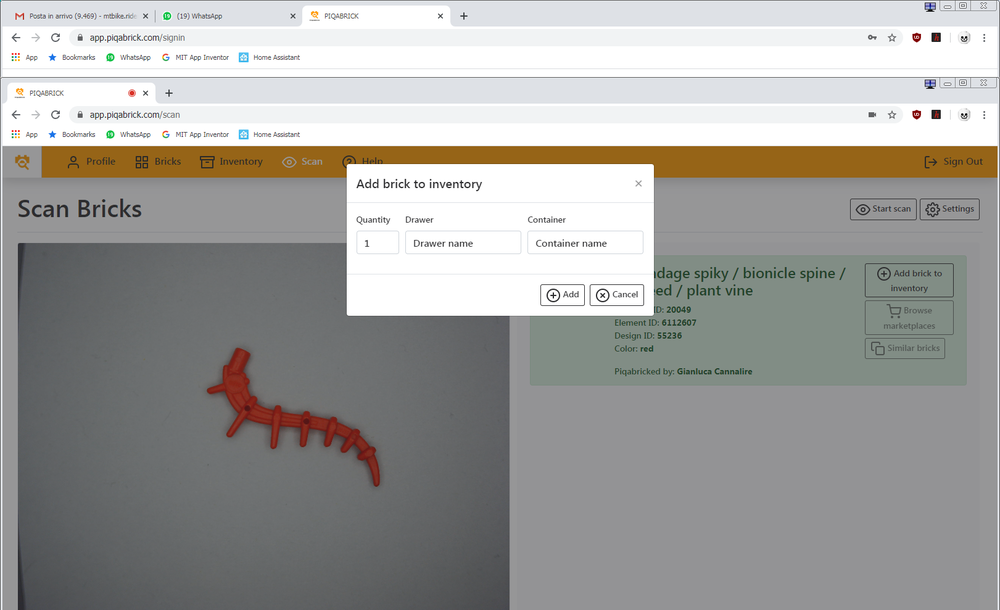Open the Inventory menu item
The image size is (1000, 610).
click(x=231, y=162)
